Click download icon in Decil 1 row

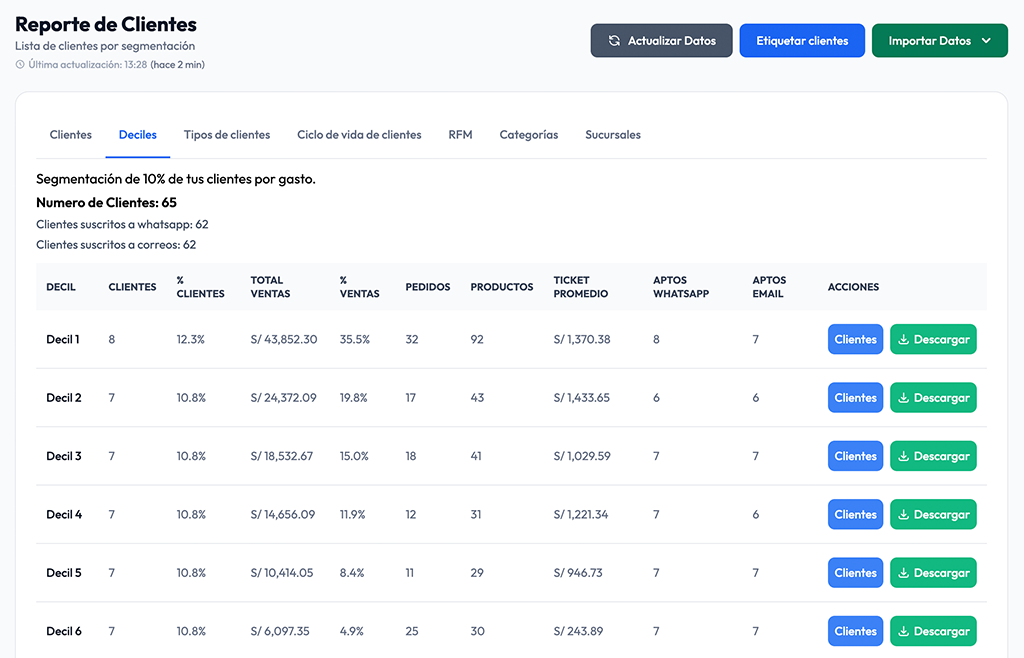point(903,340)
